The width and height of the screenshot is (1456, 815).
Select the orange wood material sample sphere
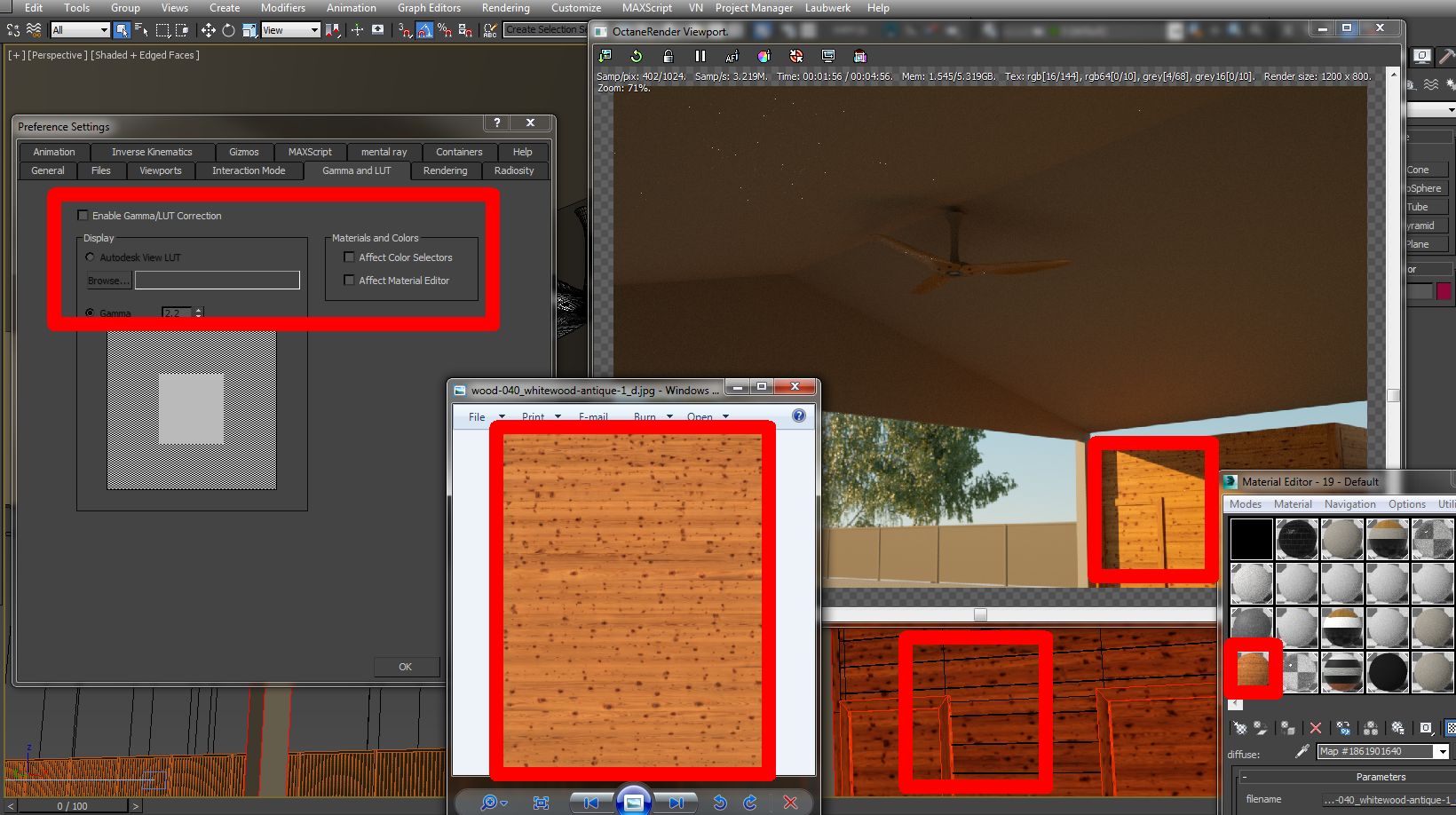point(1253,669)
